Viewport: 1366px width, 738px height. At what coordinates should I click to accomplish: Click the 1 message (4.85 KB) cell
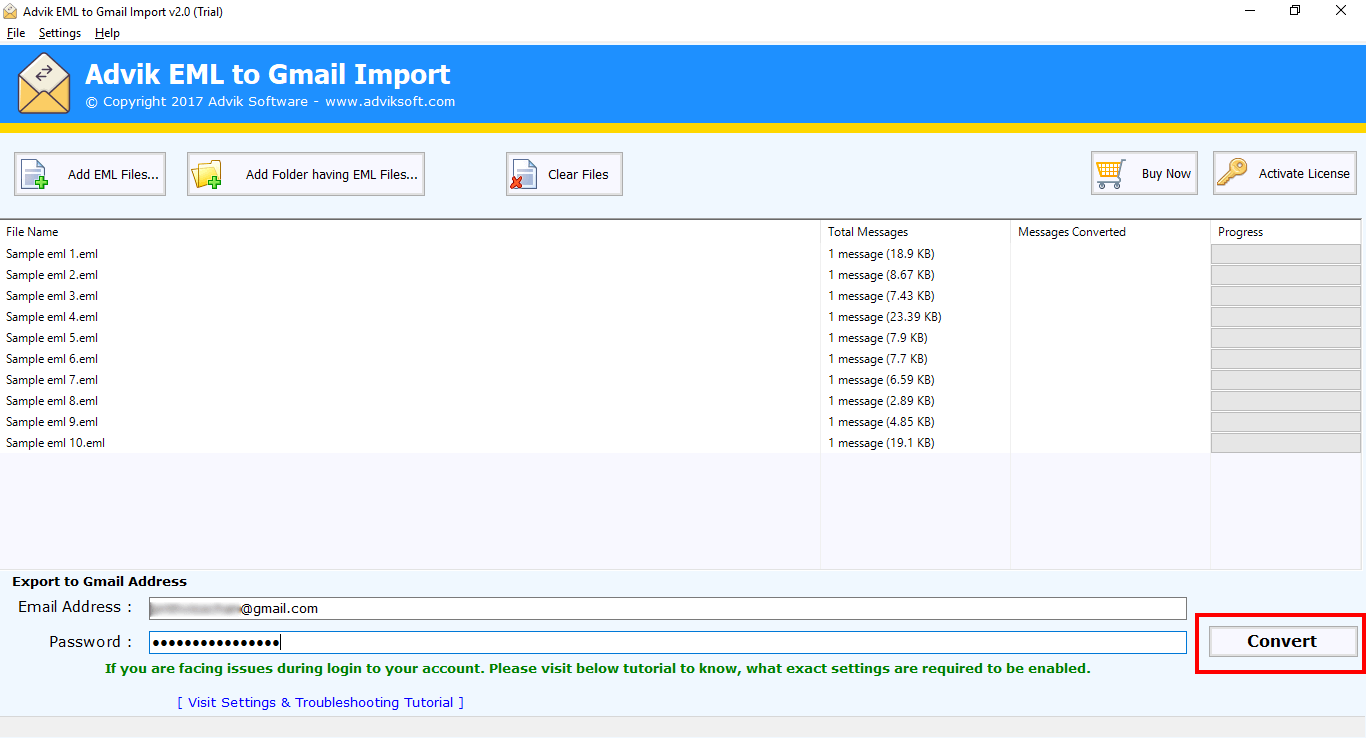tap(881, 422)
